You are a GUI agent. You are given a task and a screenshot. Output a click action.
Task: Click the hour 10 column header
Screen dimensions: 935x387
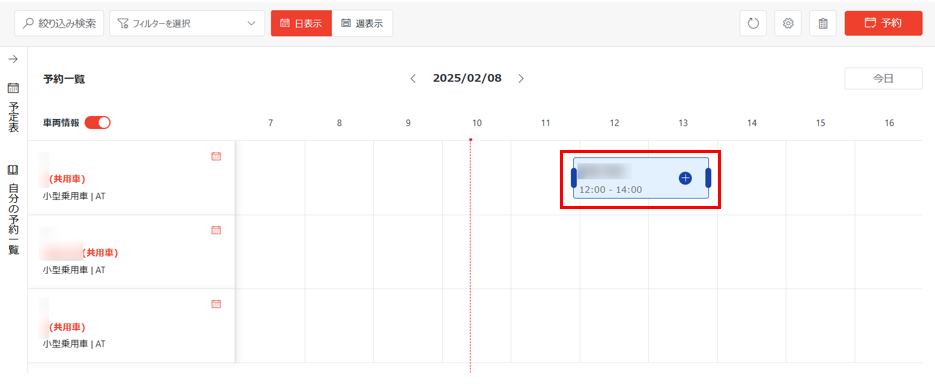point(476,123)
